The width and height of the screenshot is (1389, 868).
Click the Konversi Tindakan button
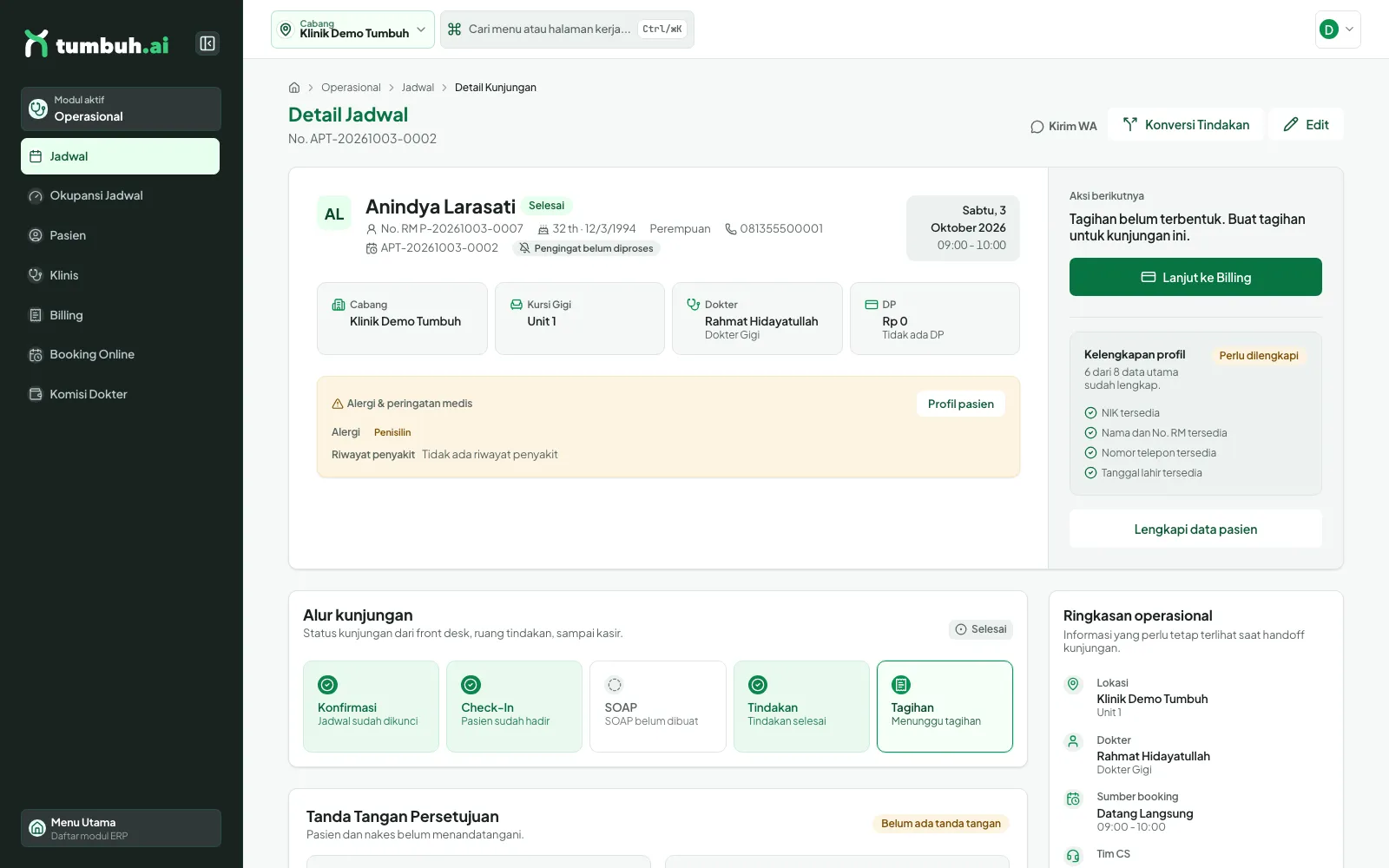(x=1186, y=125)
